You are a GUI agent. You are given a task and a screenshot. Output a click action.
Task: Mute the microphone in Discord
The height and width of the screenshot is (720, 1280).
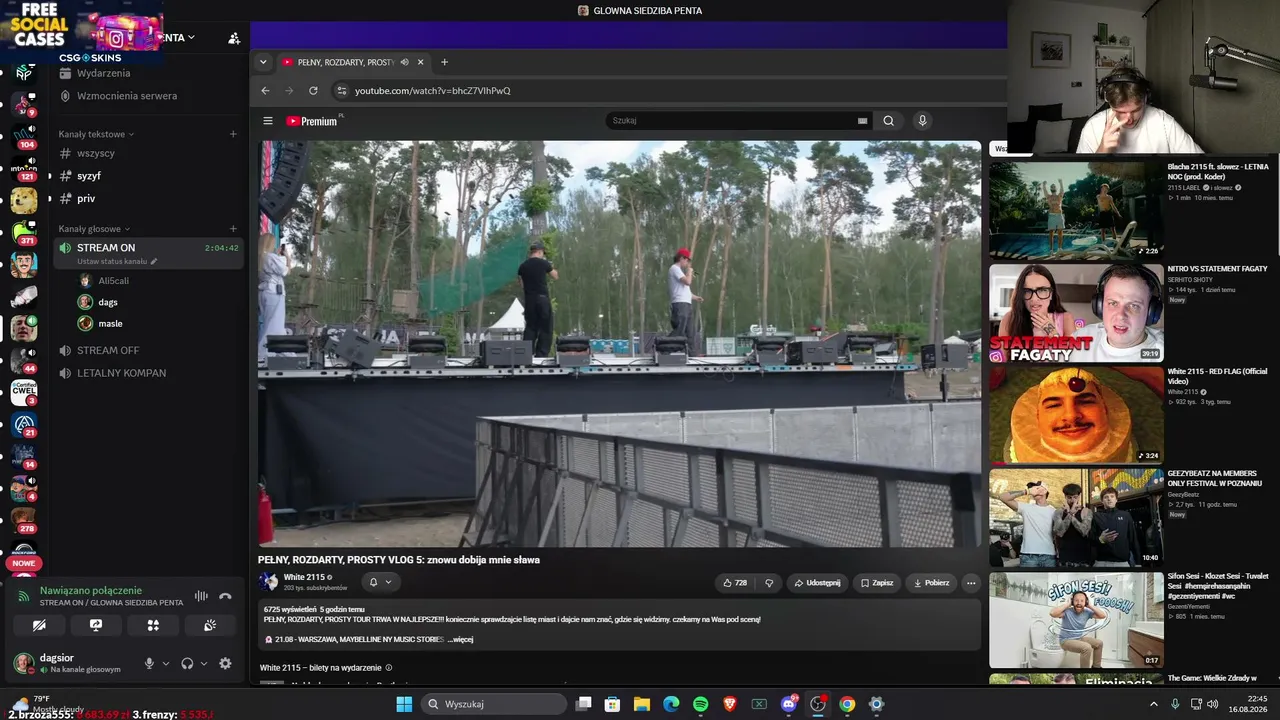(149, 663)
